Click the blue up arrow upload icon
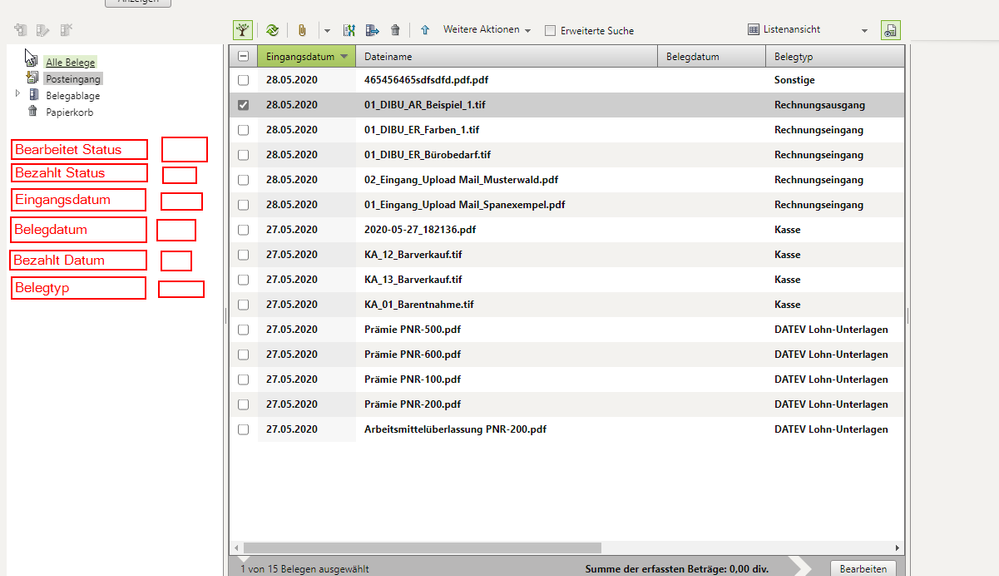This screenshot has width=999, height=576. [x=425, y=31]
